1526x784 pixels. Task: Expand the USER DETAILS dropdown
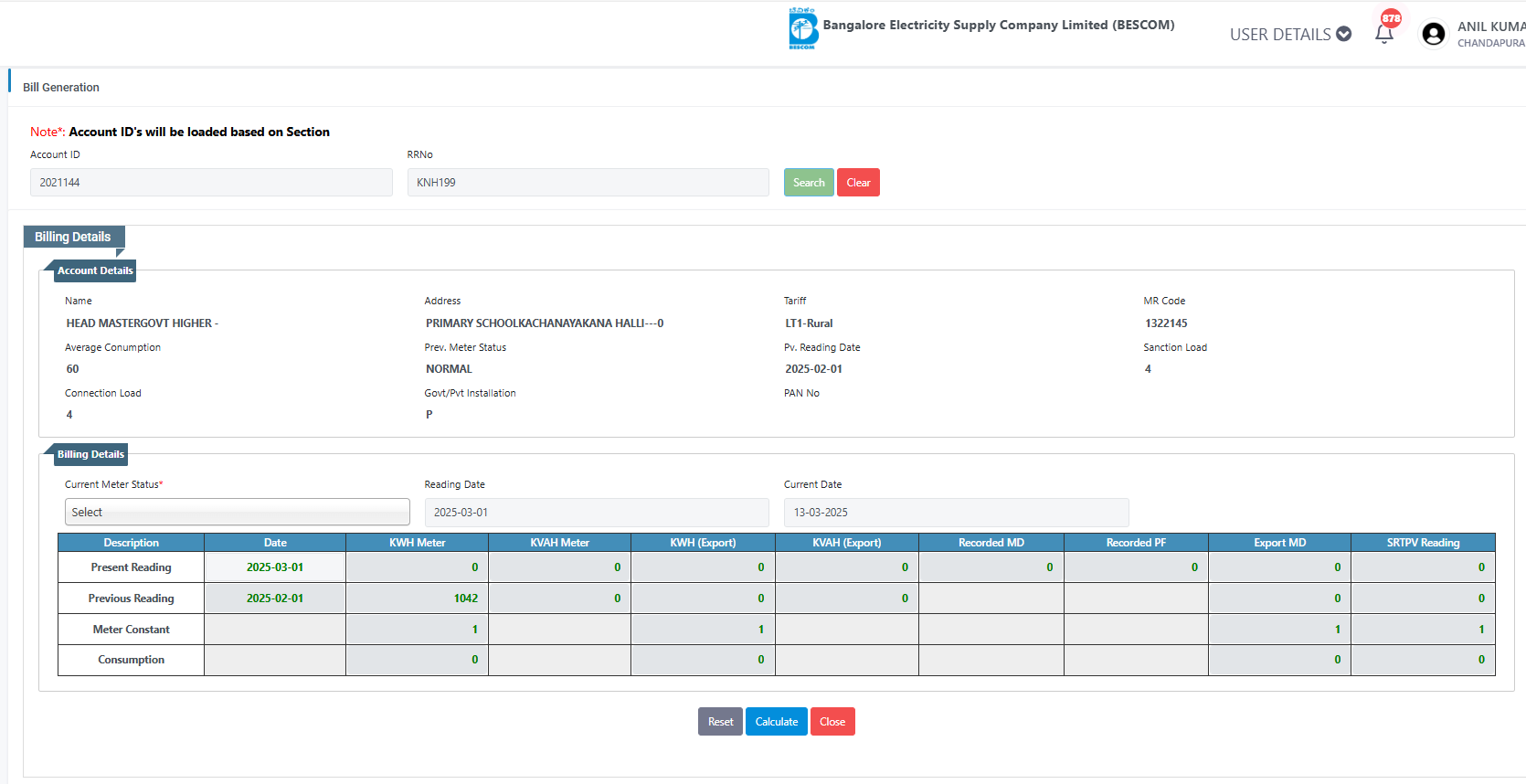(x=1290, y=35)
